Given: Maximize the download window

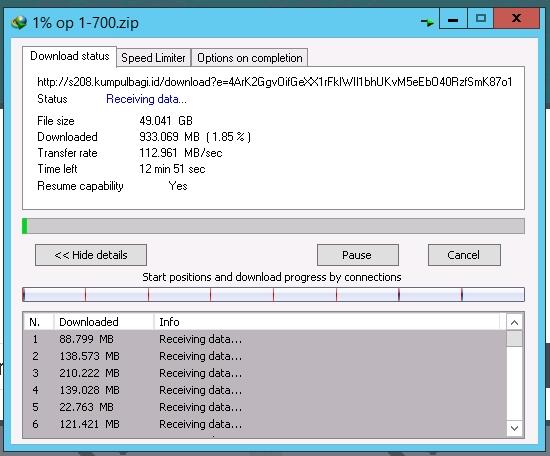Looking at the screenshot, I should pos(480,19).
